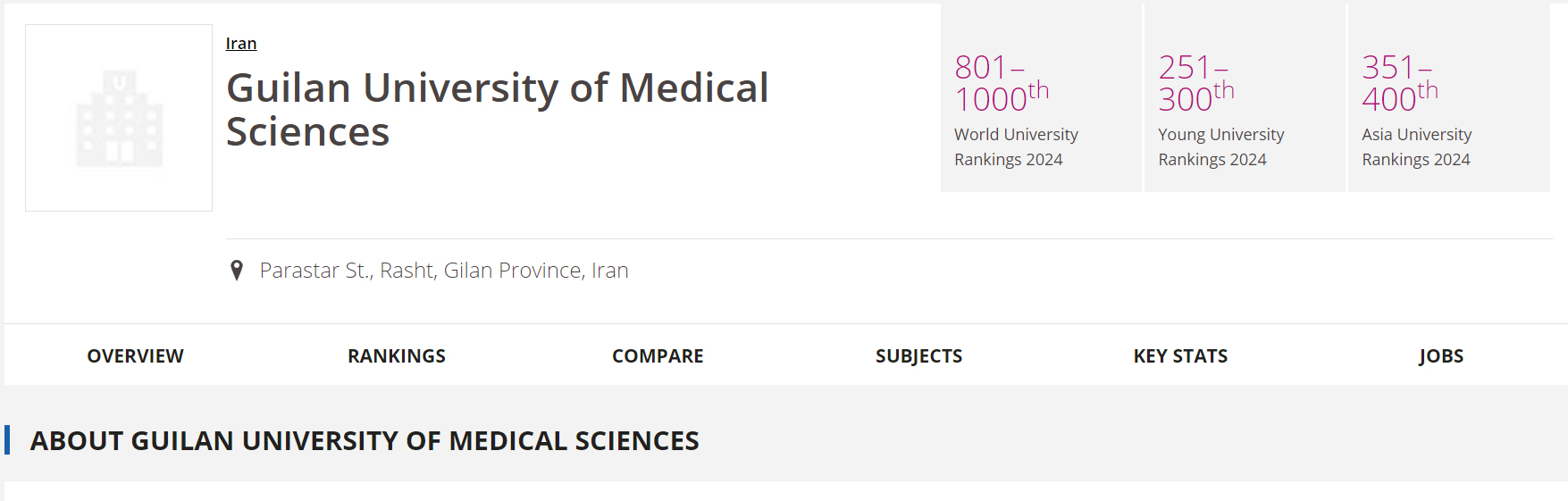The image size is (1568, 501).
Task: Go to the Subjects tab
Action: 918,355
